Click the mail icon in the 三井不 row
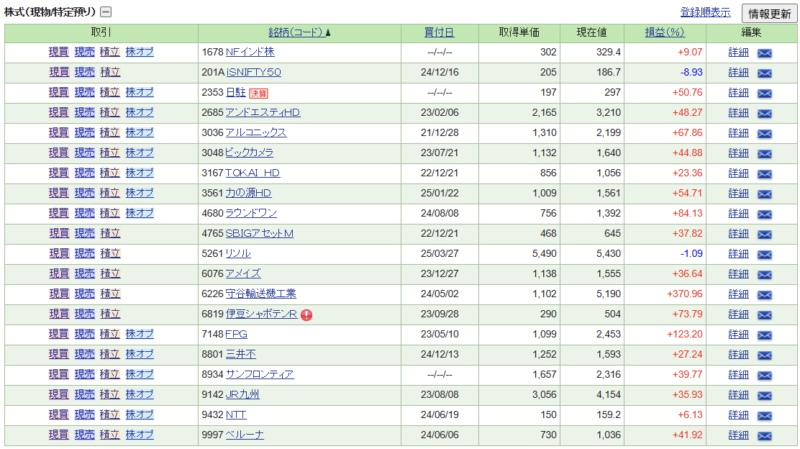This screenshot has height=449, width=800. [x=764, y=356]
